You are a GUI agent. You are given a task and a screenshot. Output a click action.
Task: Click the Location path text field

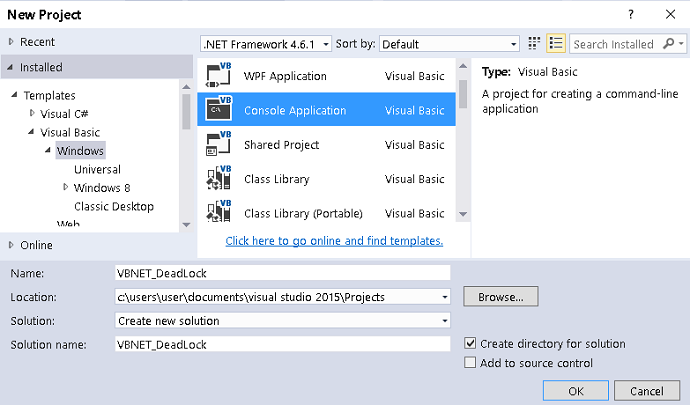coord(277,297)
